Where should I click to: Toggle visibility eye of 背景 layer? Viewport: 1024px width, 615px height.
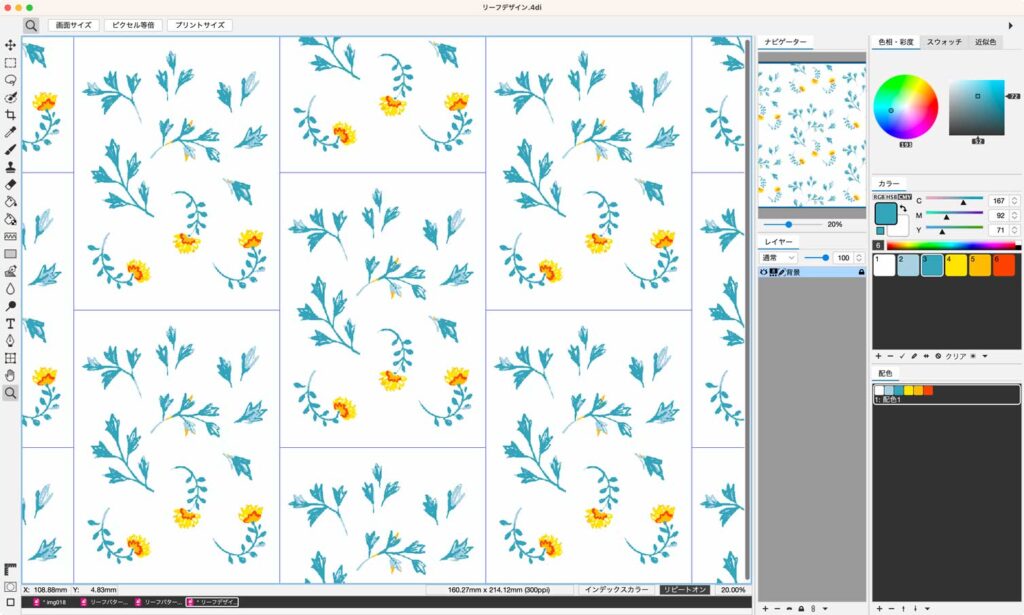pos(763,272)
